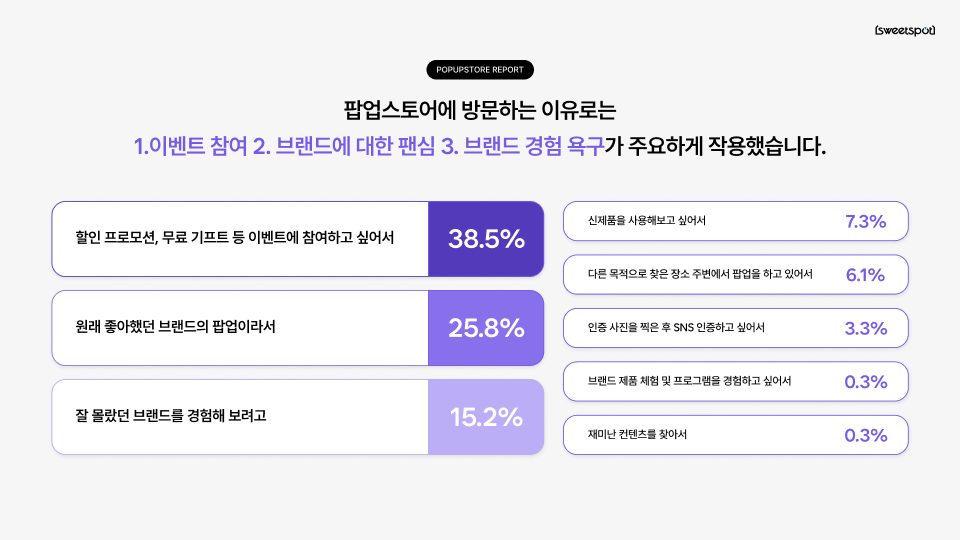The image size is (960, 540).
Task: Click the 6.1% value
Action: click(866, 275)
